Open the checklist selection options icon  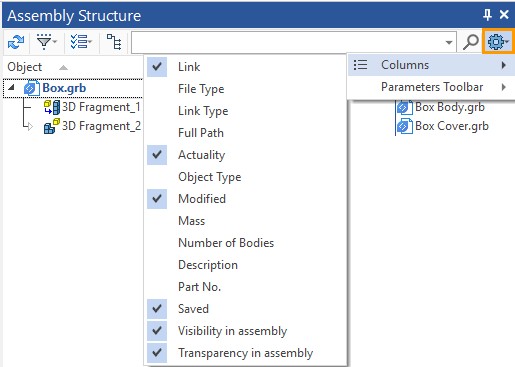81,42
